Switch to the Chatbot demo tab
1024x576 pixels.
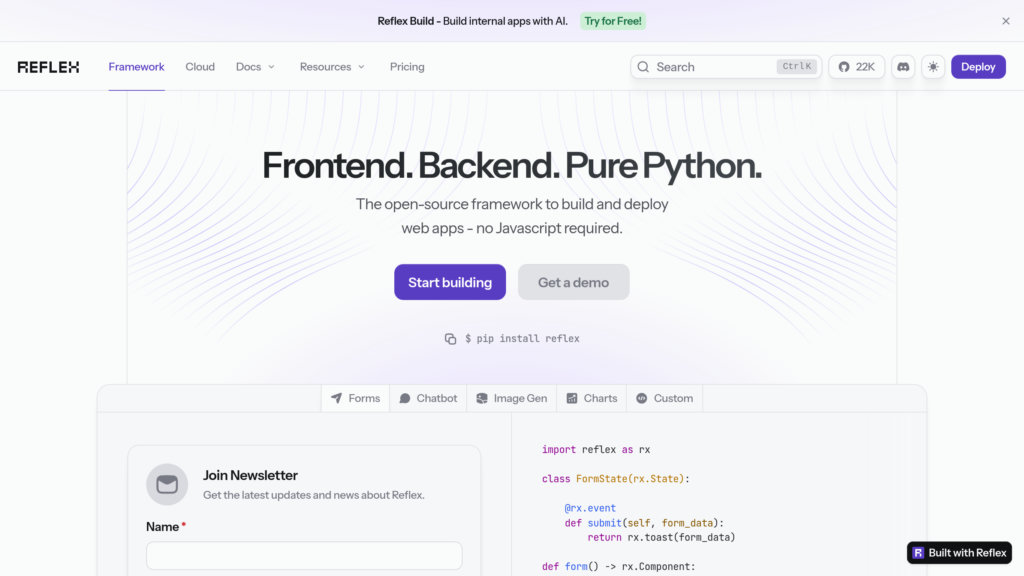tap(428, 398)
